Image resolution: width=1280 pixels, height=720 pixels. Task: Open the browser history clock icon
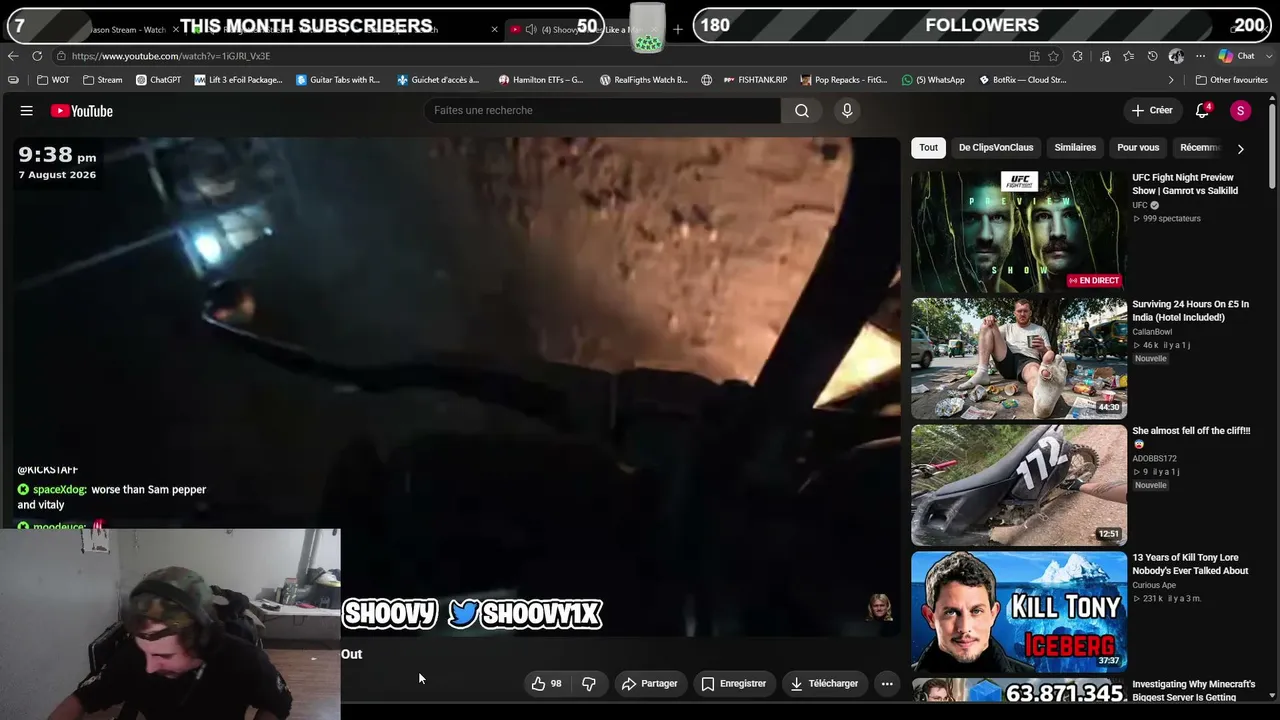(x=1153, y=56)
